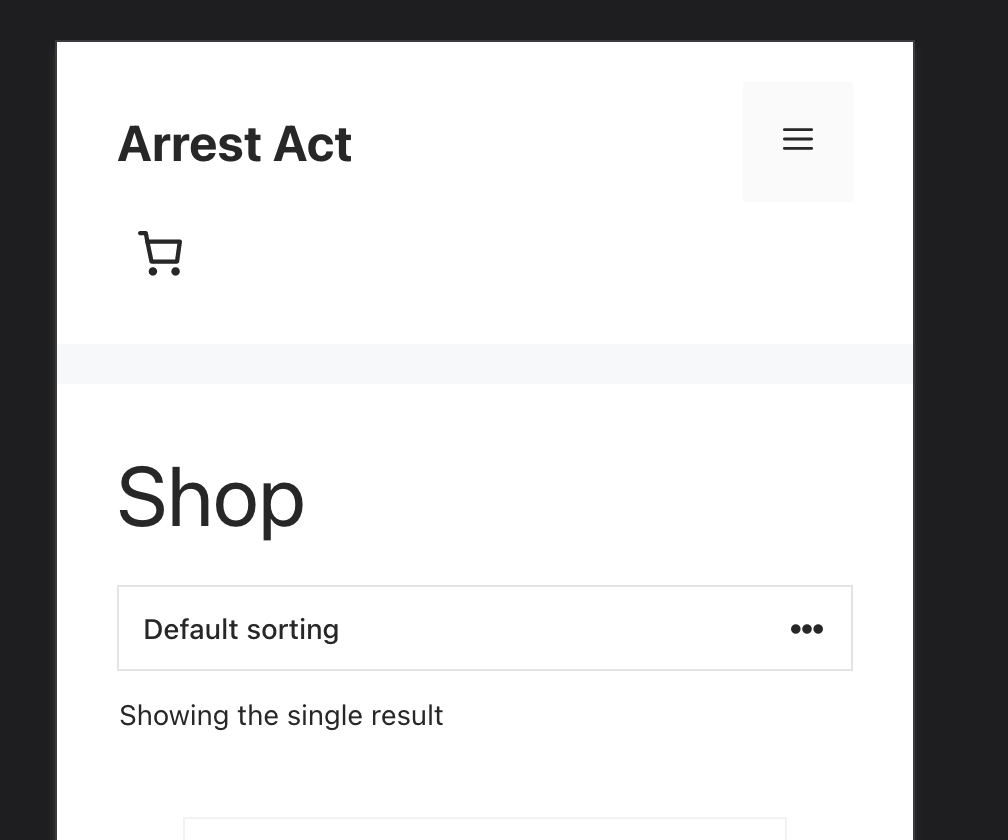Click the Shop page heading
The image size is (1008, 840).
click(x=210, y=498)
